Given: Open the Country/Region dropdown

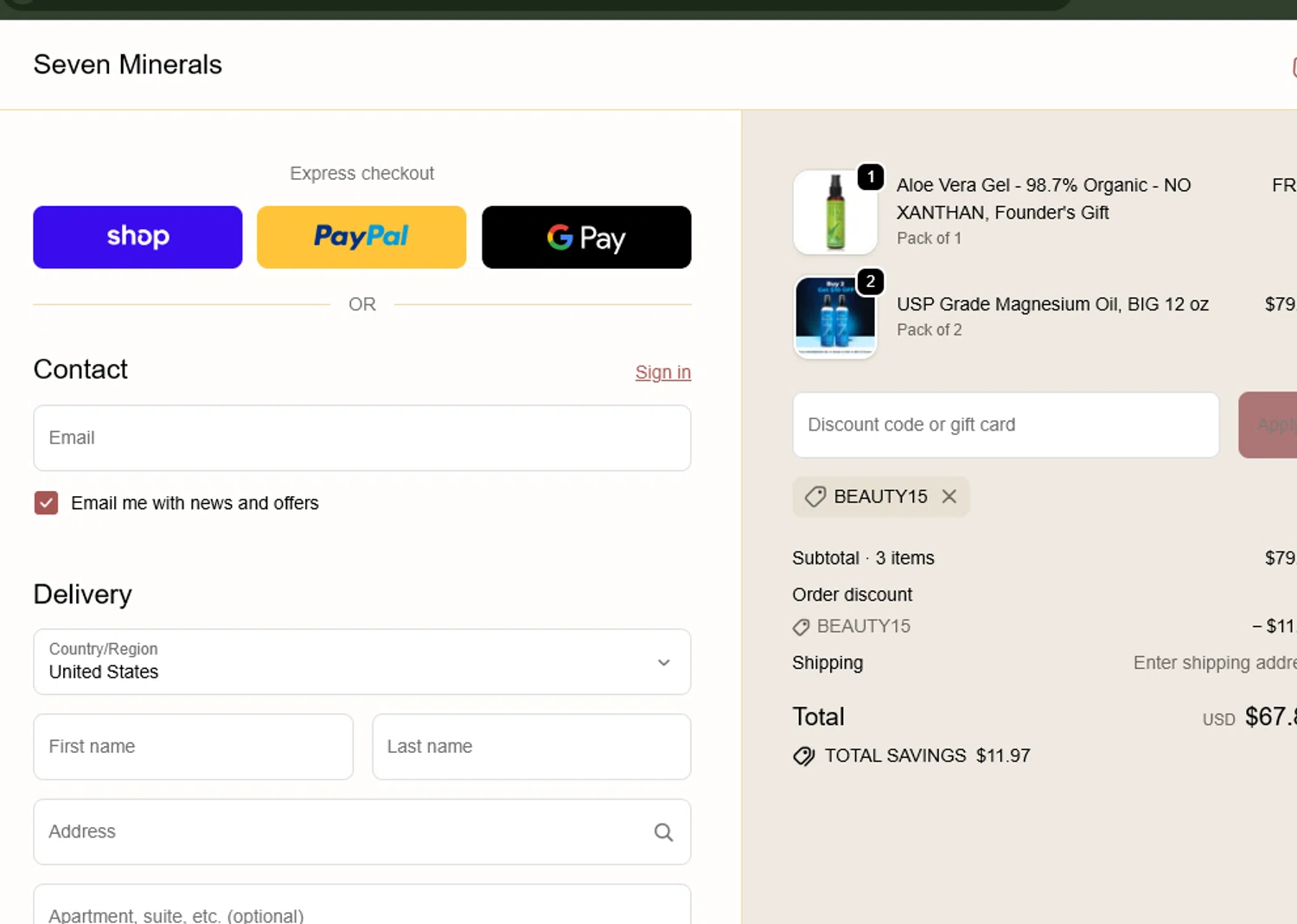Looking at the screenshot, I should coord(362,662).
